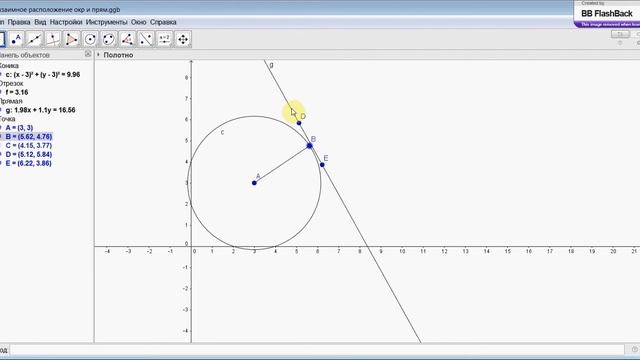Select Circle with Center through Point tool
Viewport: 640px width, 360px height.
(90, 39)
